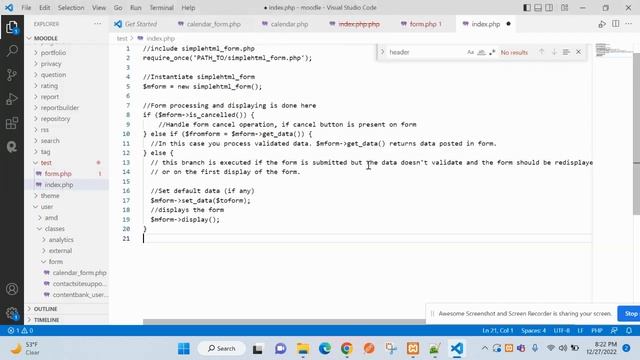Viewport: 640px width, 360px height.
Task: Open notifications bell in status bar
Action: [x=629, y=331]
